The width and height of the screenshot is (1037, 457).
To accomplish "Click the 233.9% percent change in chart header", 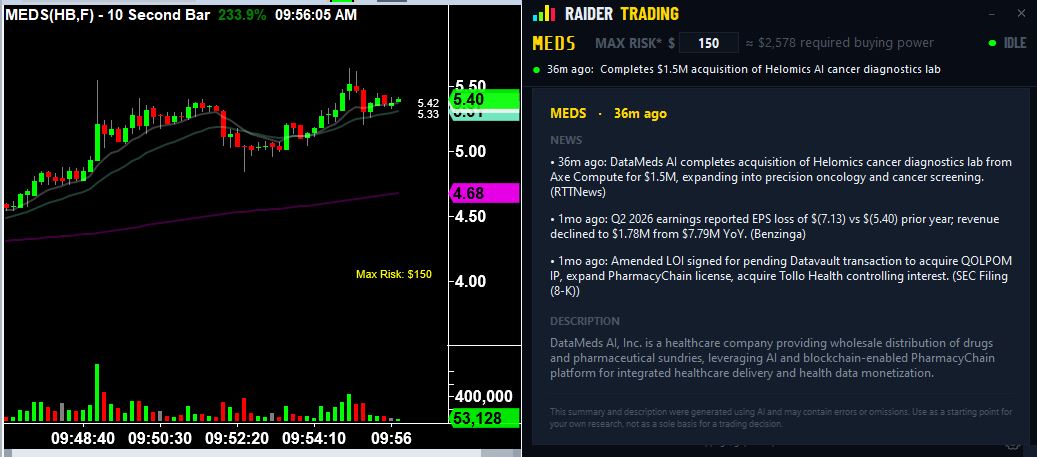I will [241, 15].
